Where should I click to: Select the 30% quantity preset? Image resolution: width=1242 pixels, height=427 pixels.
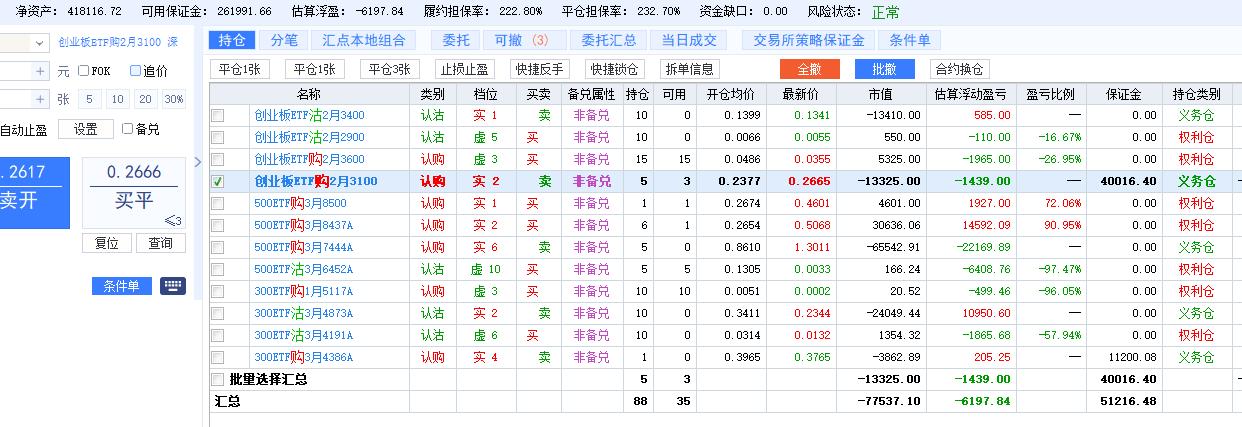tap(174, 99)
